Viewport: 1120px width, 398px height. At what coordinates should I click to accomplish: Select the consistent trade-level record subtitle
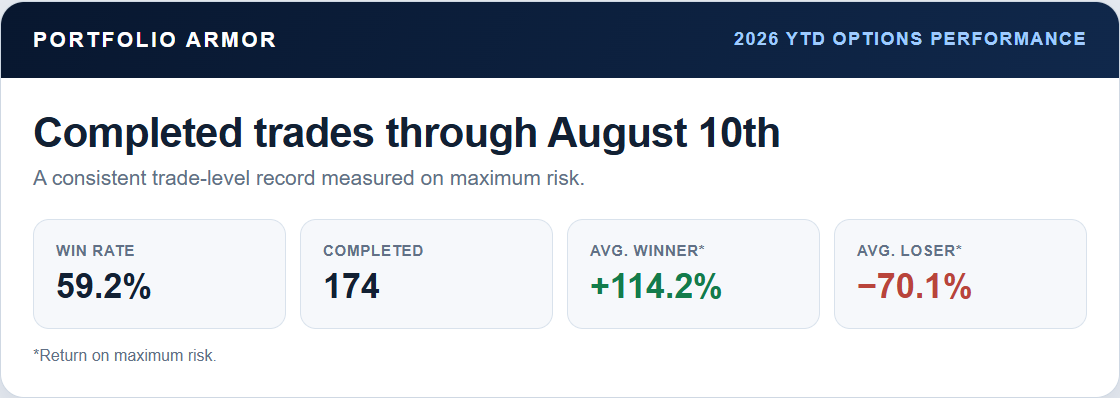coord(309,178)
